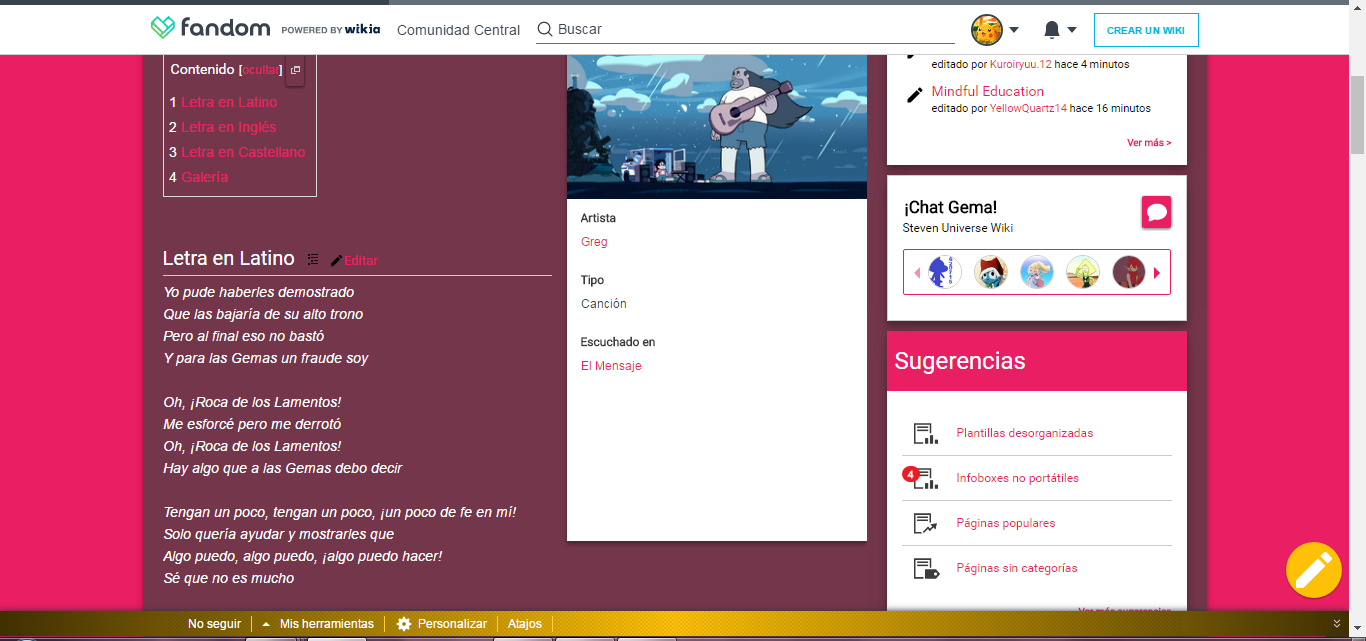
Task: Open Kuroiryuu.12 user profile
Action: click(x=1021, y=64)
